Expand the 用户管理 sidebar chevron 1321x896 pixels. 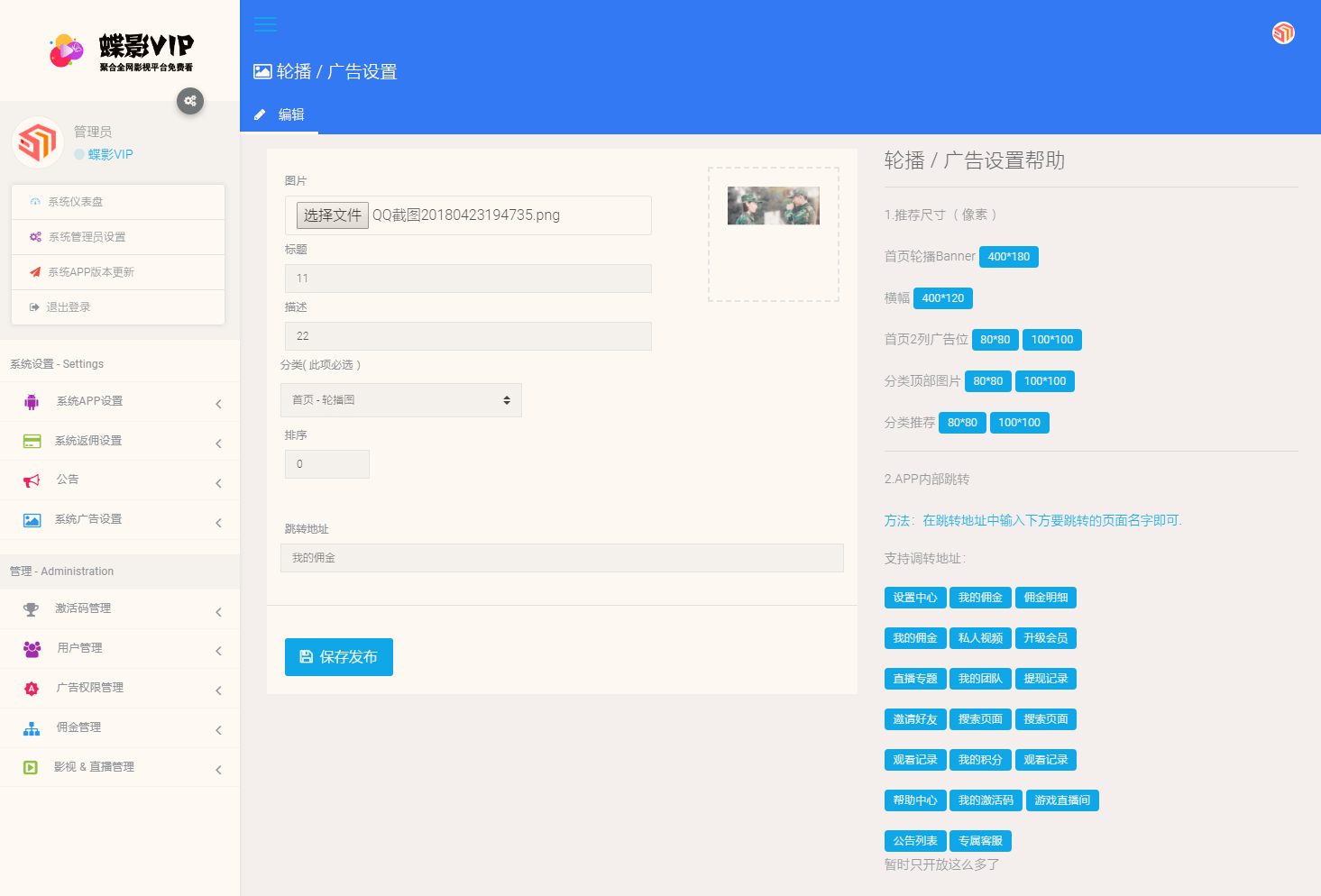click(218, 651)
